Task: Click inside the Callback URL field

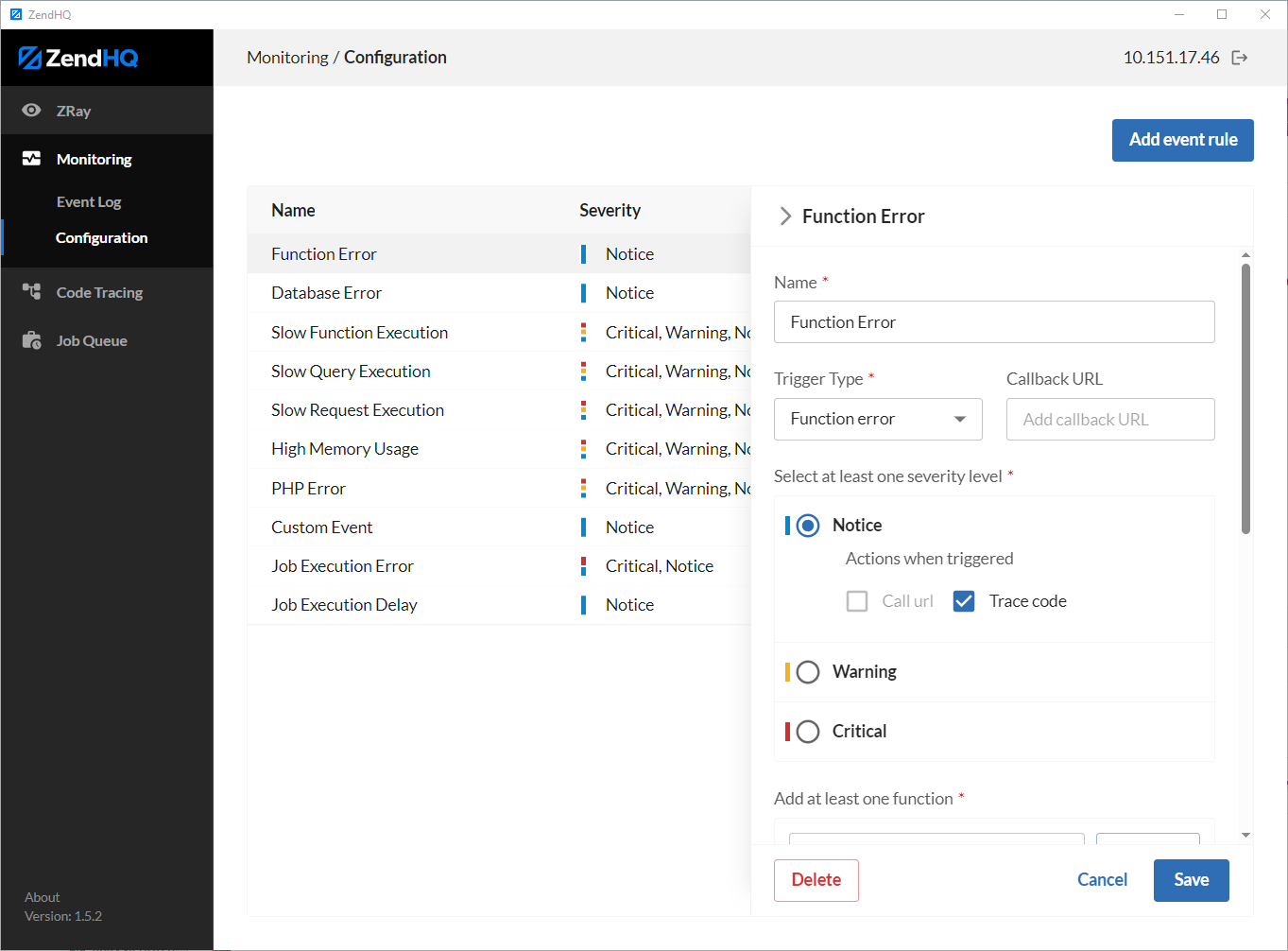Action: 1109,419
